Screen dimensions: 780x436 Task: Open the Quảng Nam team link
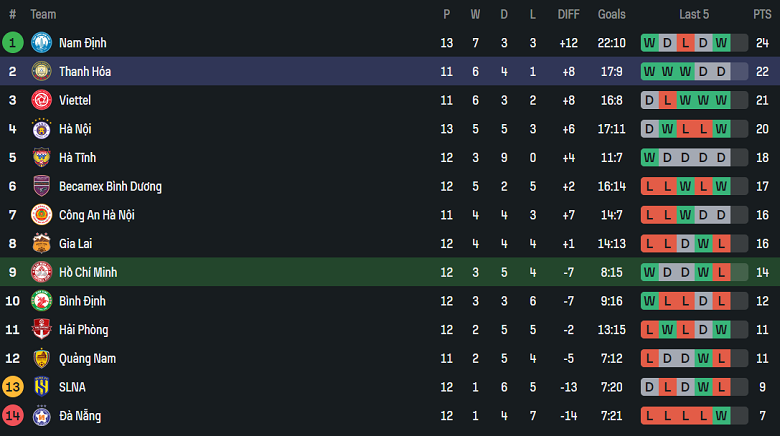86,358
